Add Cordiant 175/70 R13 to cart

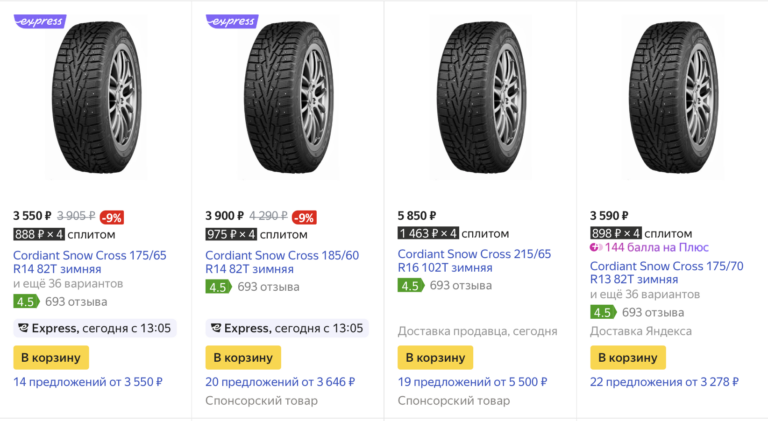pos(628,357)
